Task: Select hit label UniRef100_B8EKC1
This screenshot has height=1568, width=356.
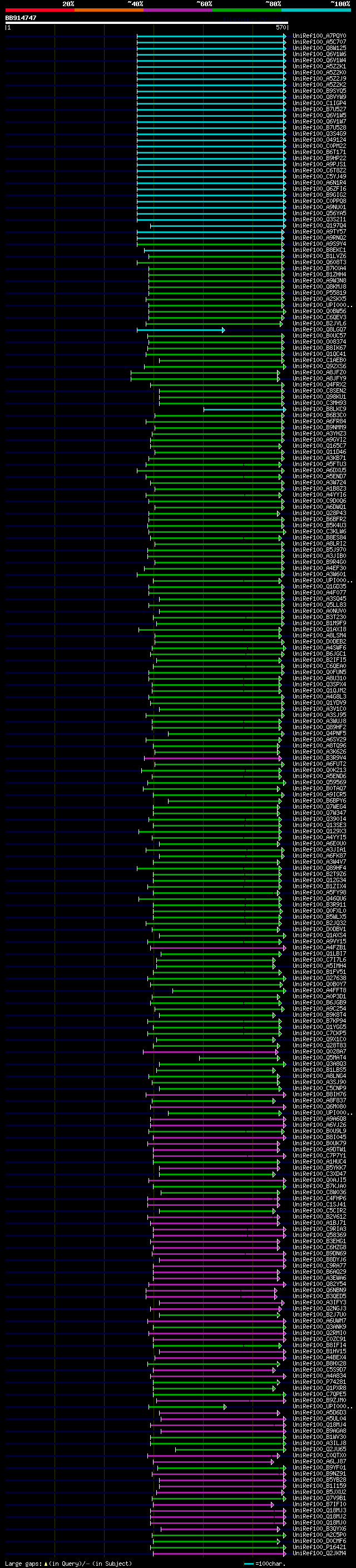Action: pos(319,250)
